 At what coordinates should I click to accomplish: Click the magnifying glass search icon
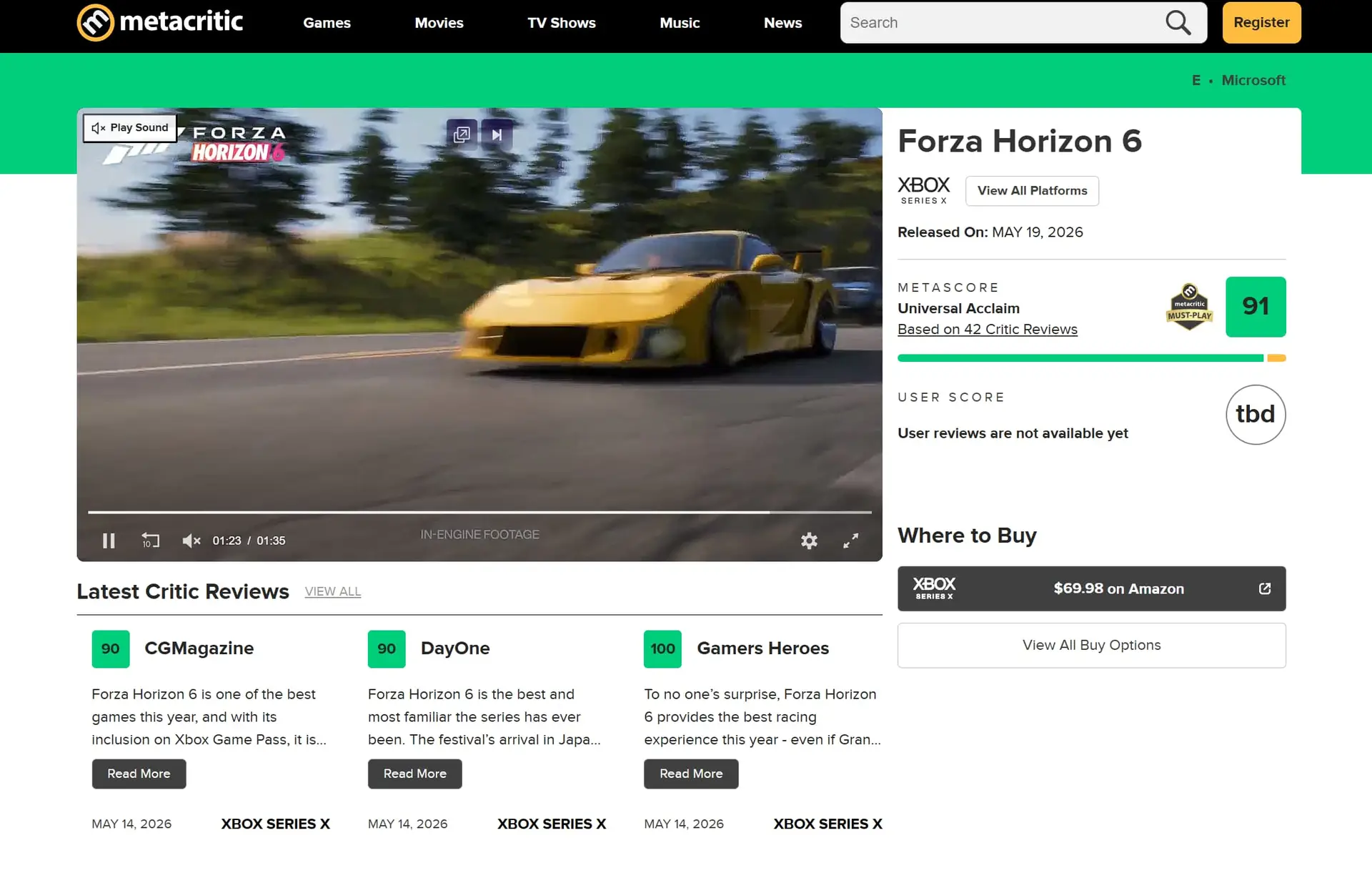pos(1178,23)
